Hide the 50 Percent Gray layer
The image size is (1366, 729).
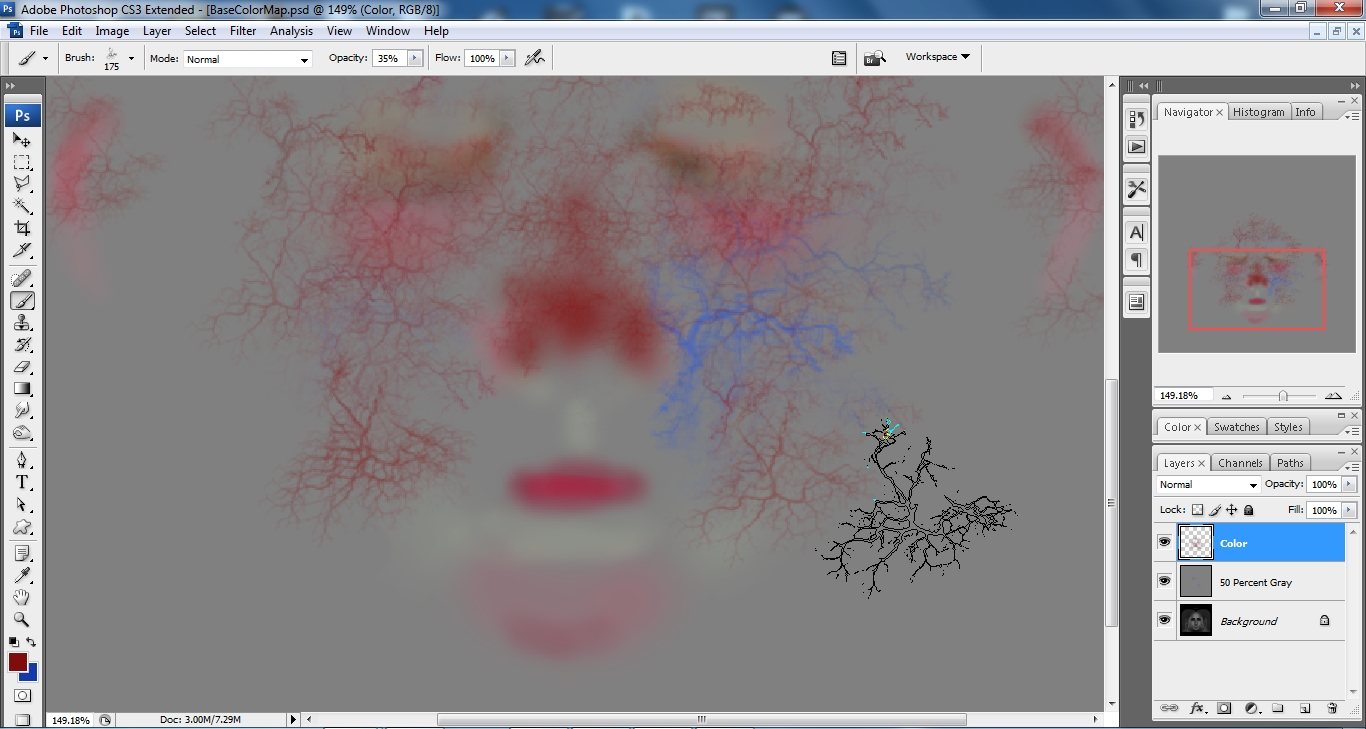tap(1164, 581)
